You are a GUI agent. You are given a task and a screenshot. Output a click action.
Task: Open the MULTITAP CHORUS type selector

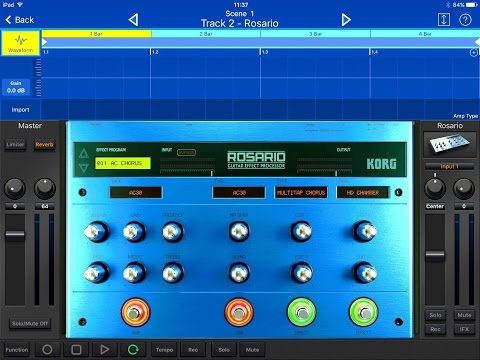[x=301, y=193]
